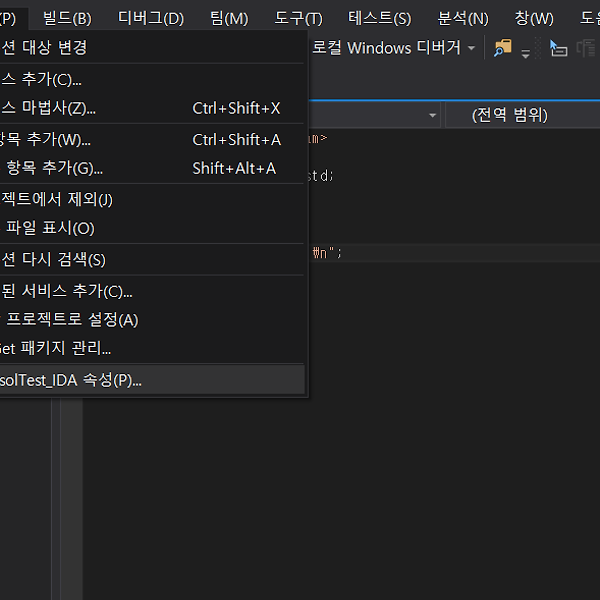Open the 분석(N) menu
This screenshot has height=600, width=600.
pyautogui.click(x=463, y=18)
